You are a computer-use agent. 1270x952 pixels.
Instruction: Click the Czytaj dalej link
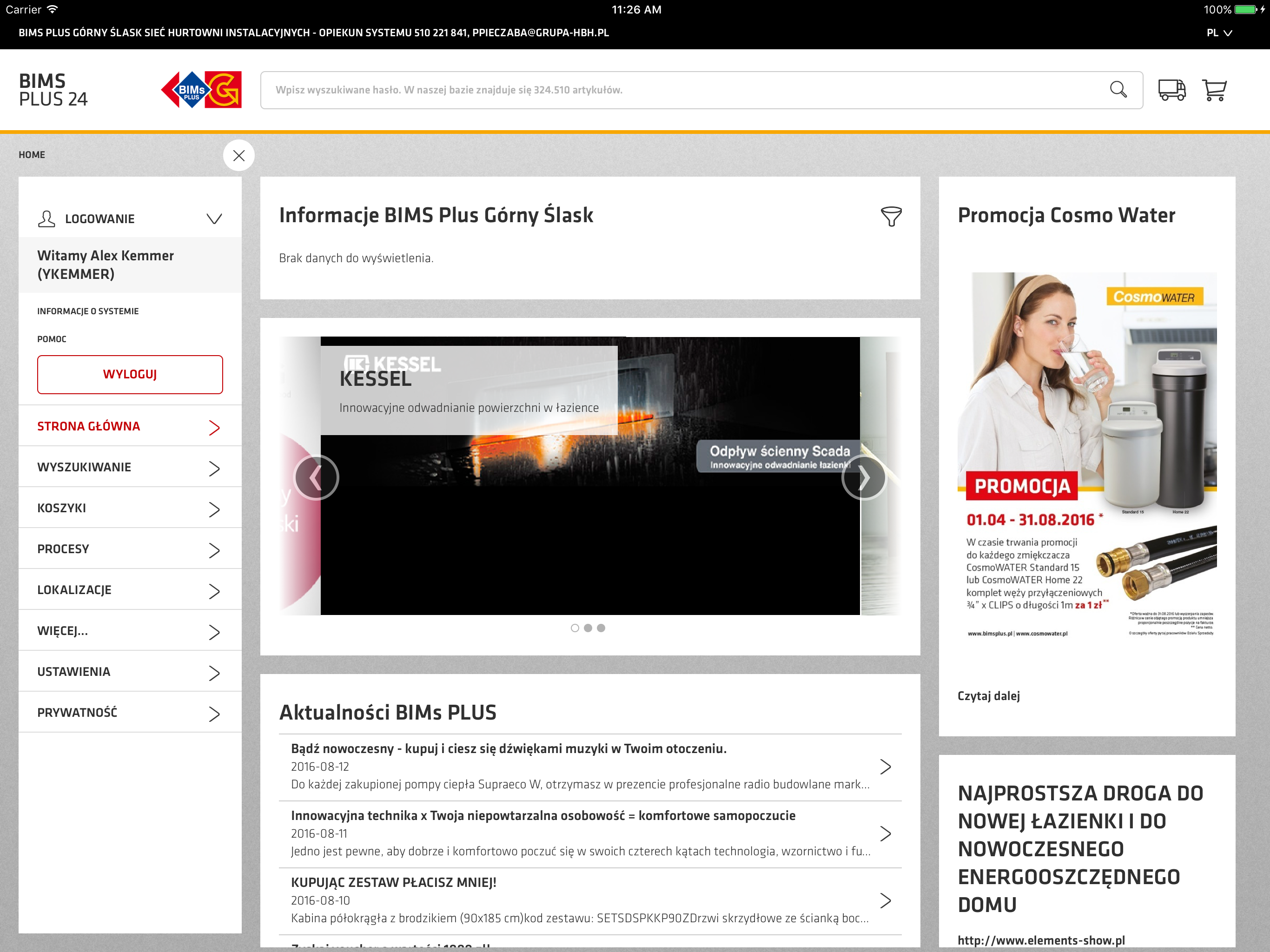click(x=988, y=696)
